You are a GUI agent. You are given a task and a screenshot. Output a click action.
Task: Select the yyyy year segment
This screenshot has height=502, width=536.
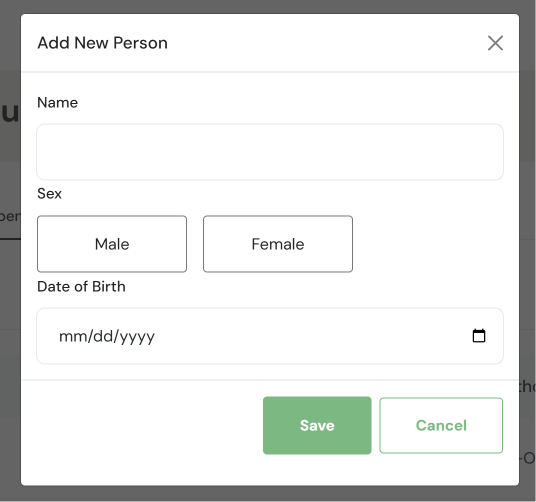pyautogui.click(x=137, y=337)
